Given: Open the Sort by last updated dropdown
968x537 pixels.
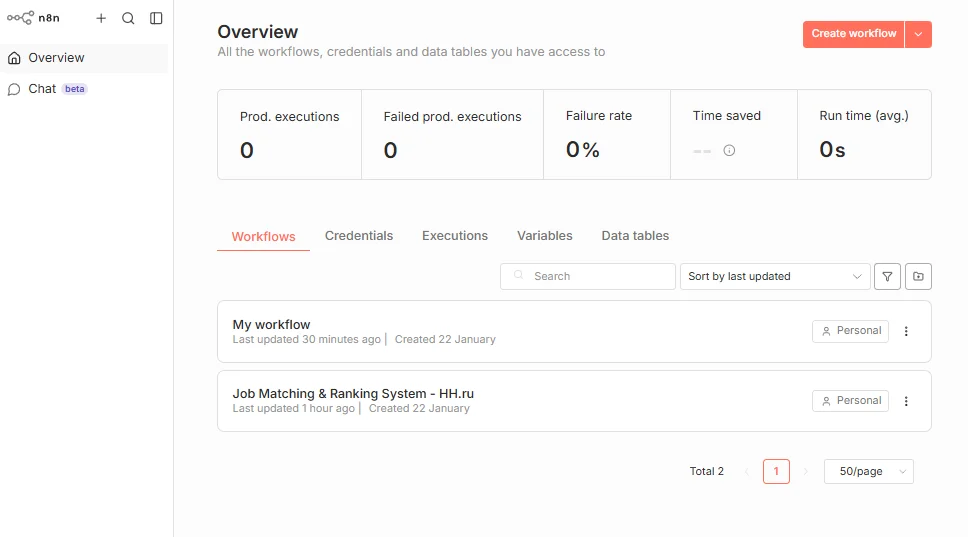Looking at the screenshot, I should pos(774,277).
